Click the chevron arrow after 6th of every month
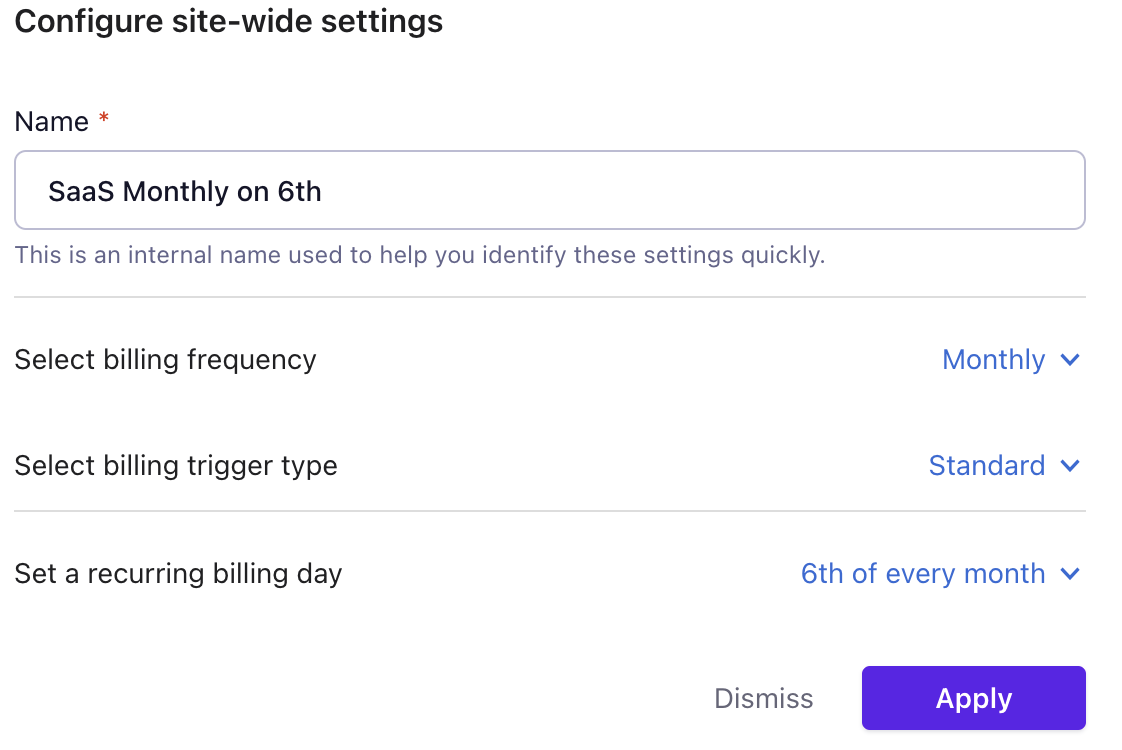 click(1070, 574)
